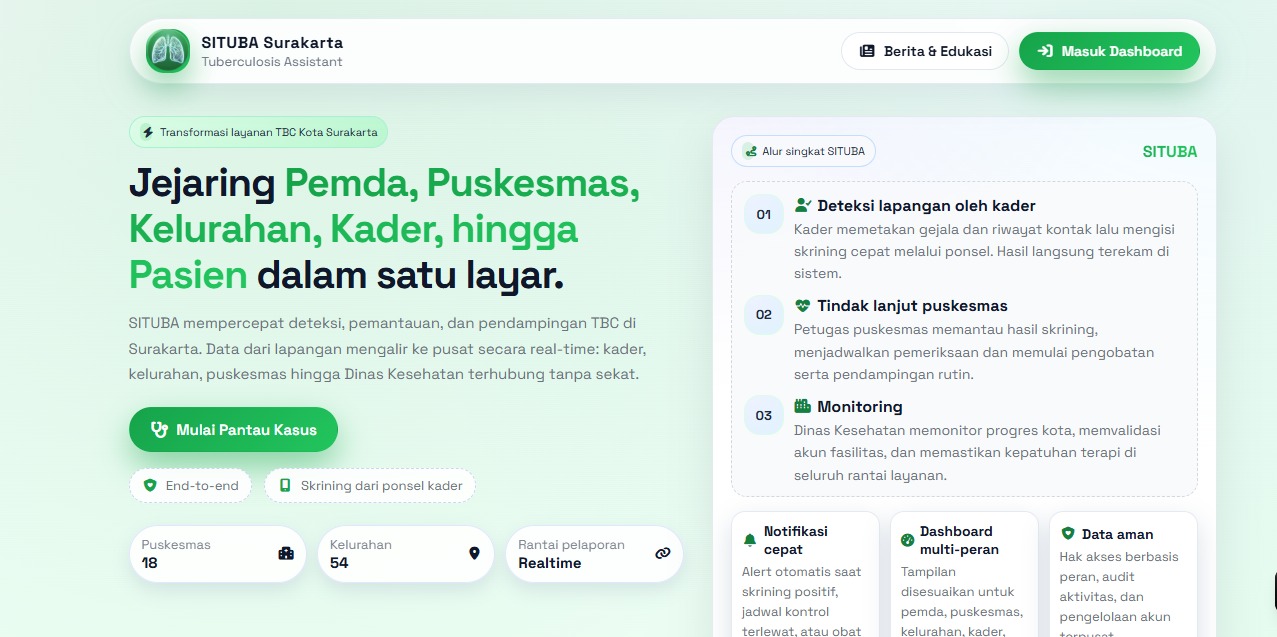Click the building icon in Puskesmas card
1277x637 pixels.
286,553
